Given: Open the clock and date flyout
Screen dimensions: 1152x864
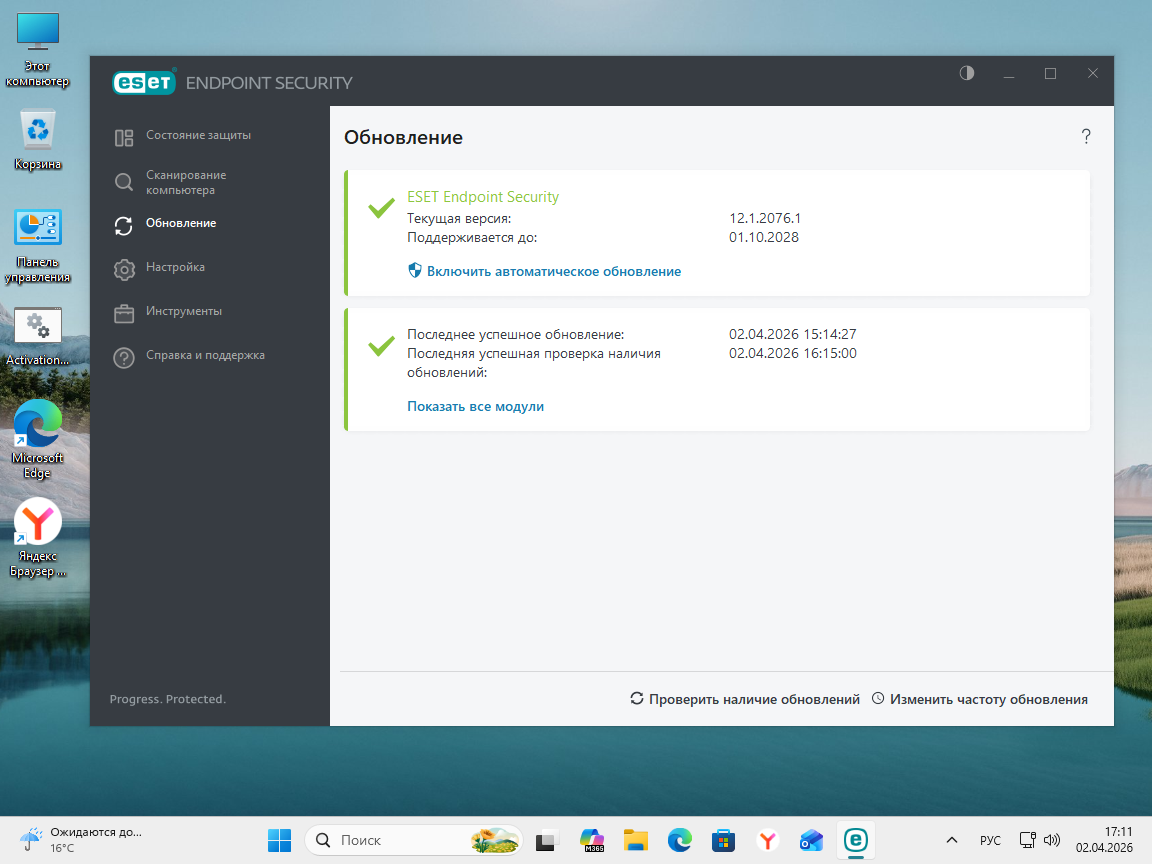Looking at the screenshot, I should coord(1104,840).
